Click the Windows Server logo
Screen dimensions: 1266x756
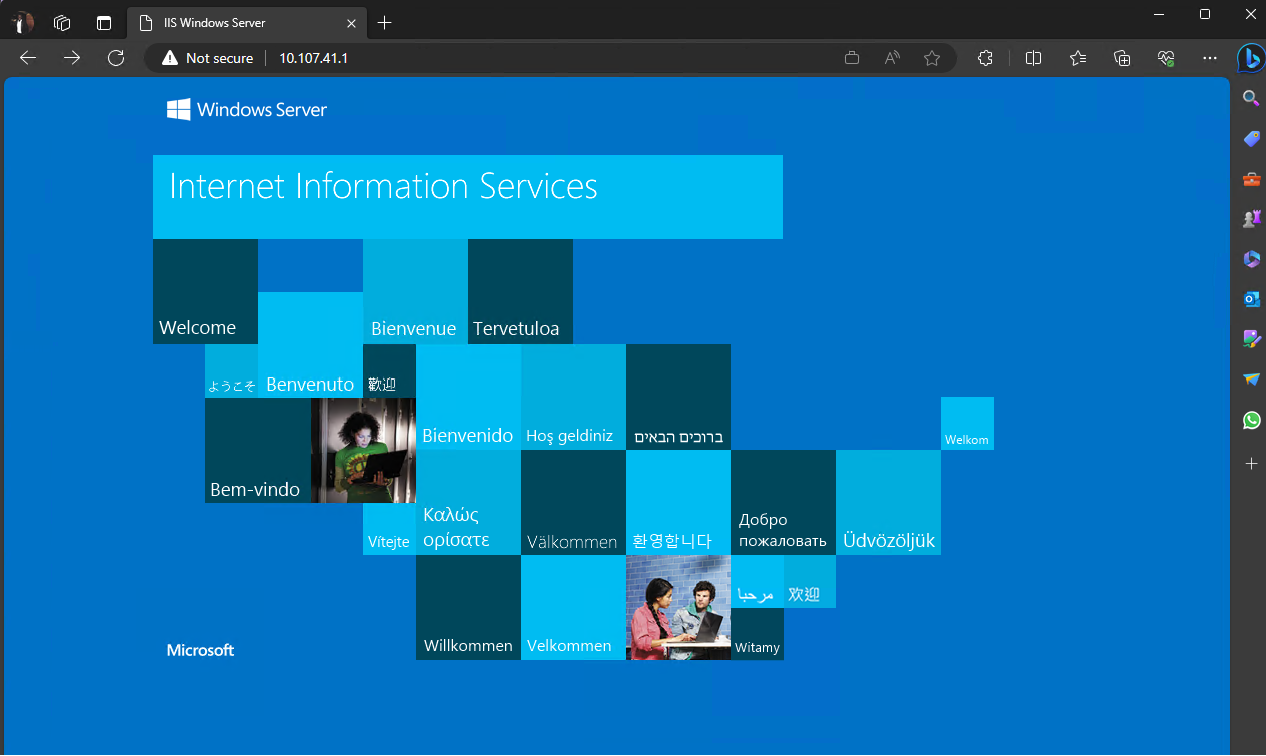tap(247, 109)
